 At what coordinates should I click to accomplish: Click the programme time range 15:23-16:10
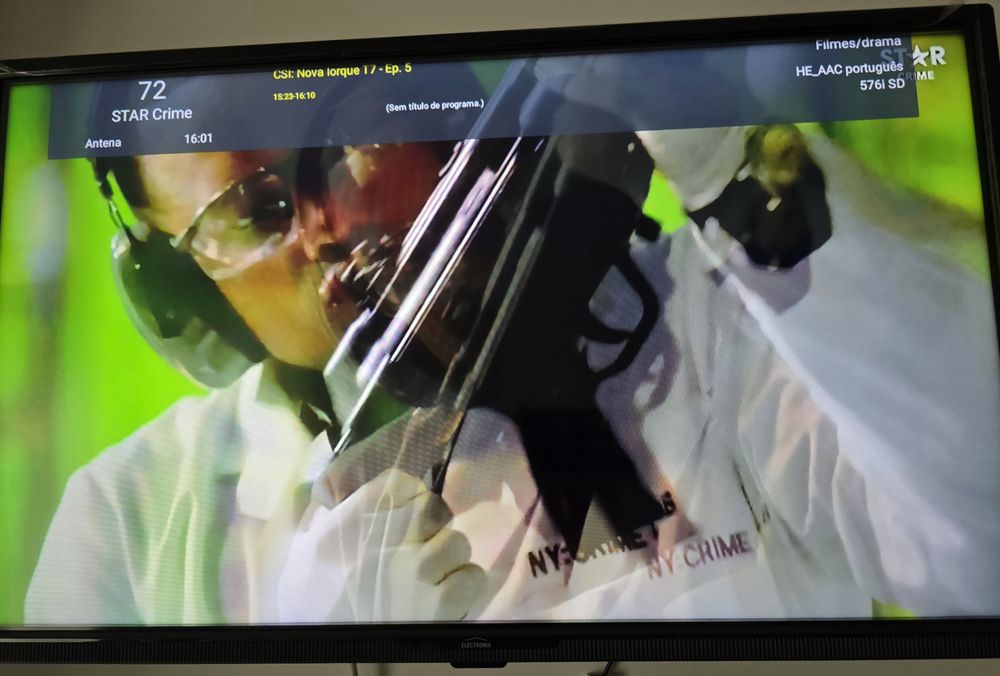coord(294,96)
